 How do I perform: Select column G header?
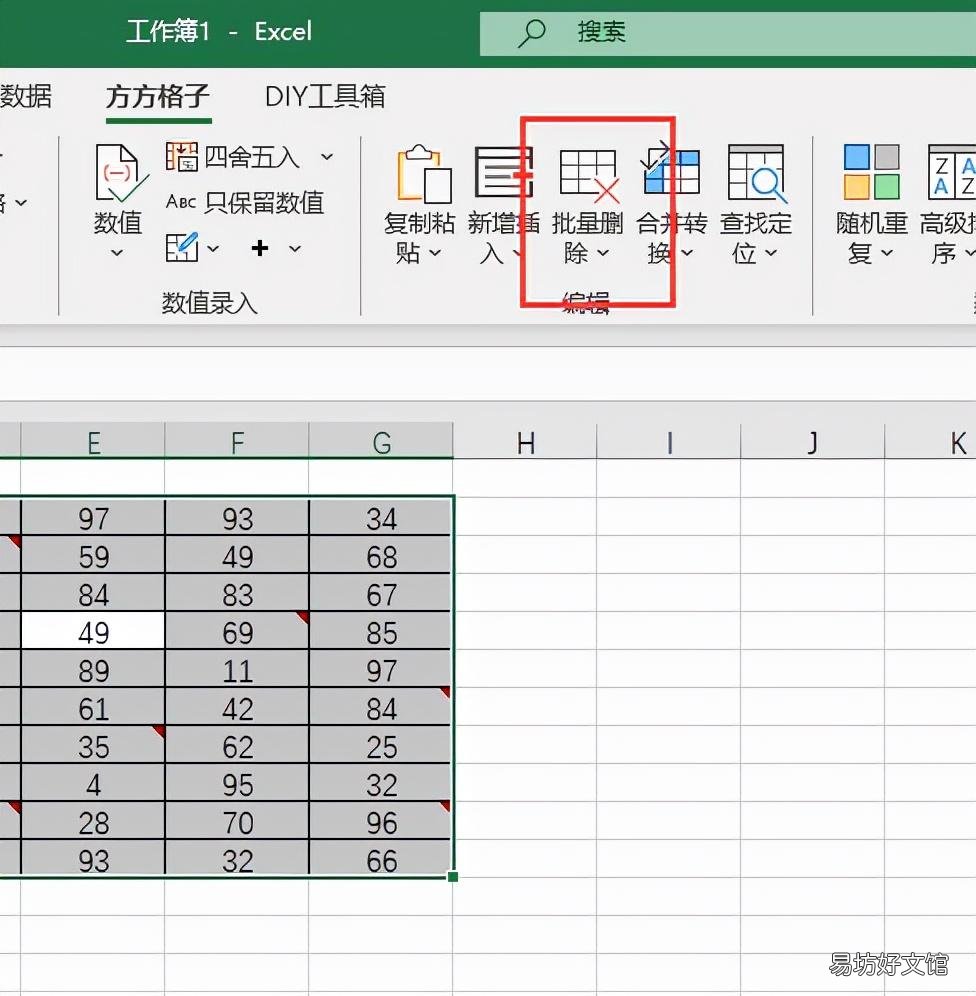point(381,441)
